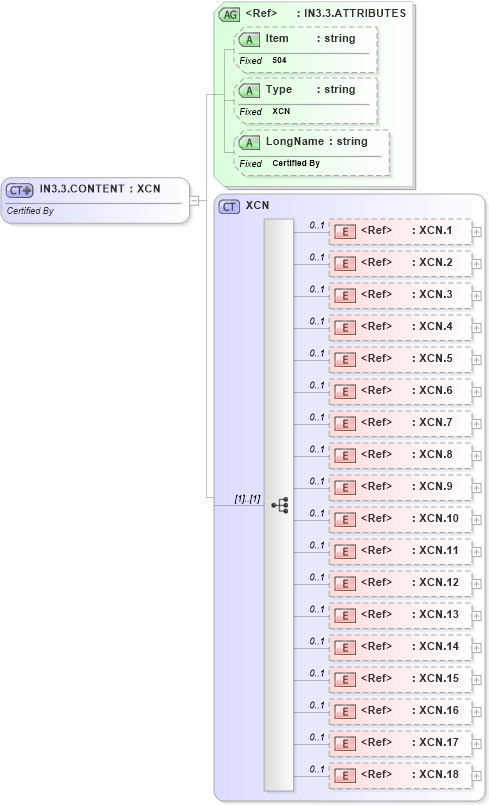Screen dimensions: 489x805
Task: Select the fixed value 'Certified By' under LongName
Action: tap(296, 163)
